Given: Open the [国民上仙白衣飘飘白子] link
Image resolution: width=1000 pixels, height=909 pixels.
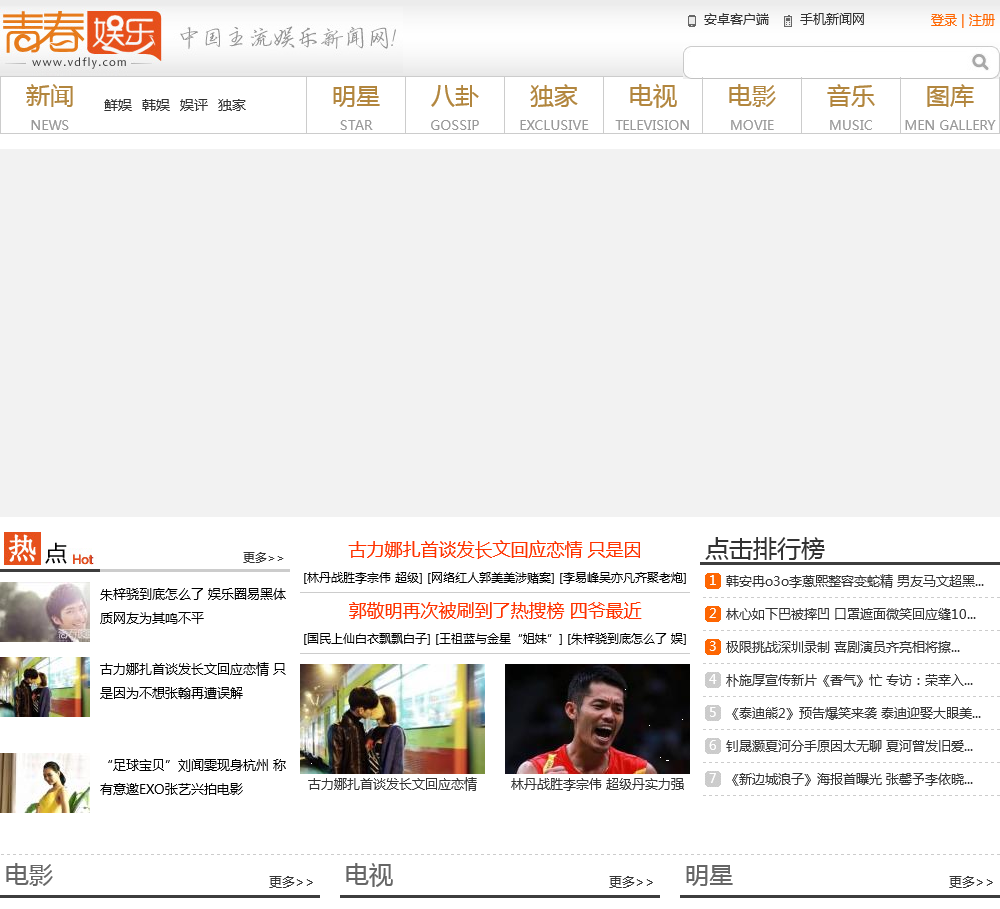Looking at the screenshot, I should 367,639.
